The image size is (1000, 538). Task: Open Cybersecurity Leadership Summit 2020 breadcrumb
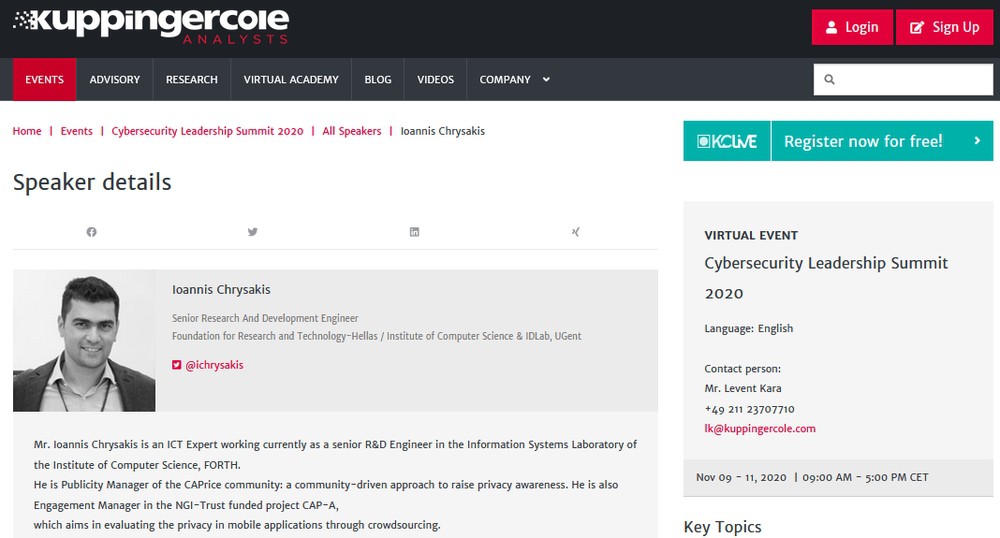point(207,131)
